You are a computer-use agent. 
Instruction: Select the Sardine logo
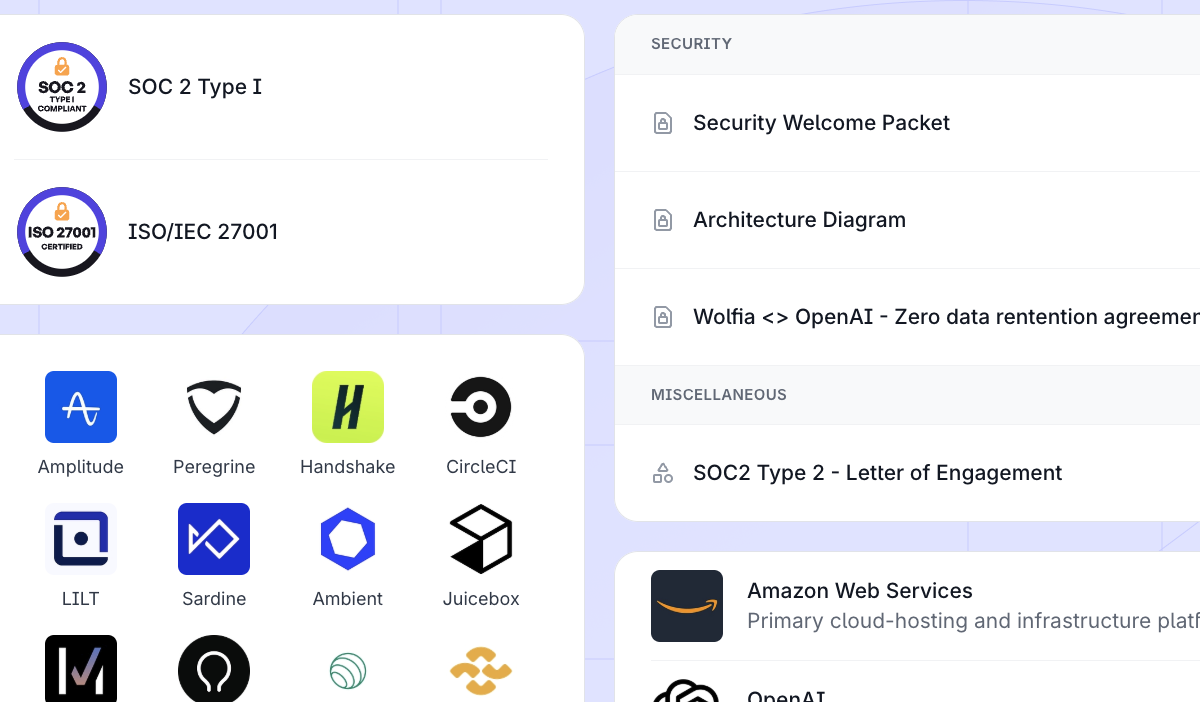point(214,539)
